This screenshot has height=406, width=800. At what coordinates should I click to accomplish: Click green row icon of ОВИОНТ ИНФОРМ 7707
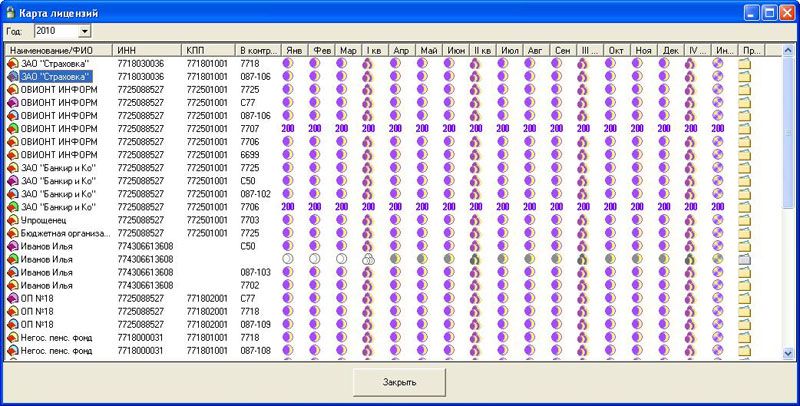click(13, 129)
